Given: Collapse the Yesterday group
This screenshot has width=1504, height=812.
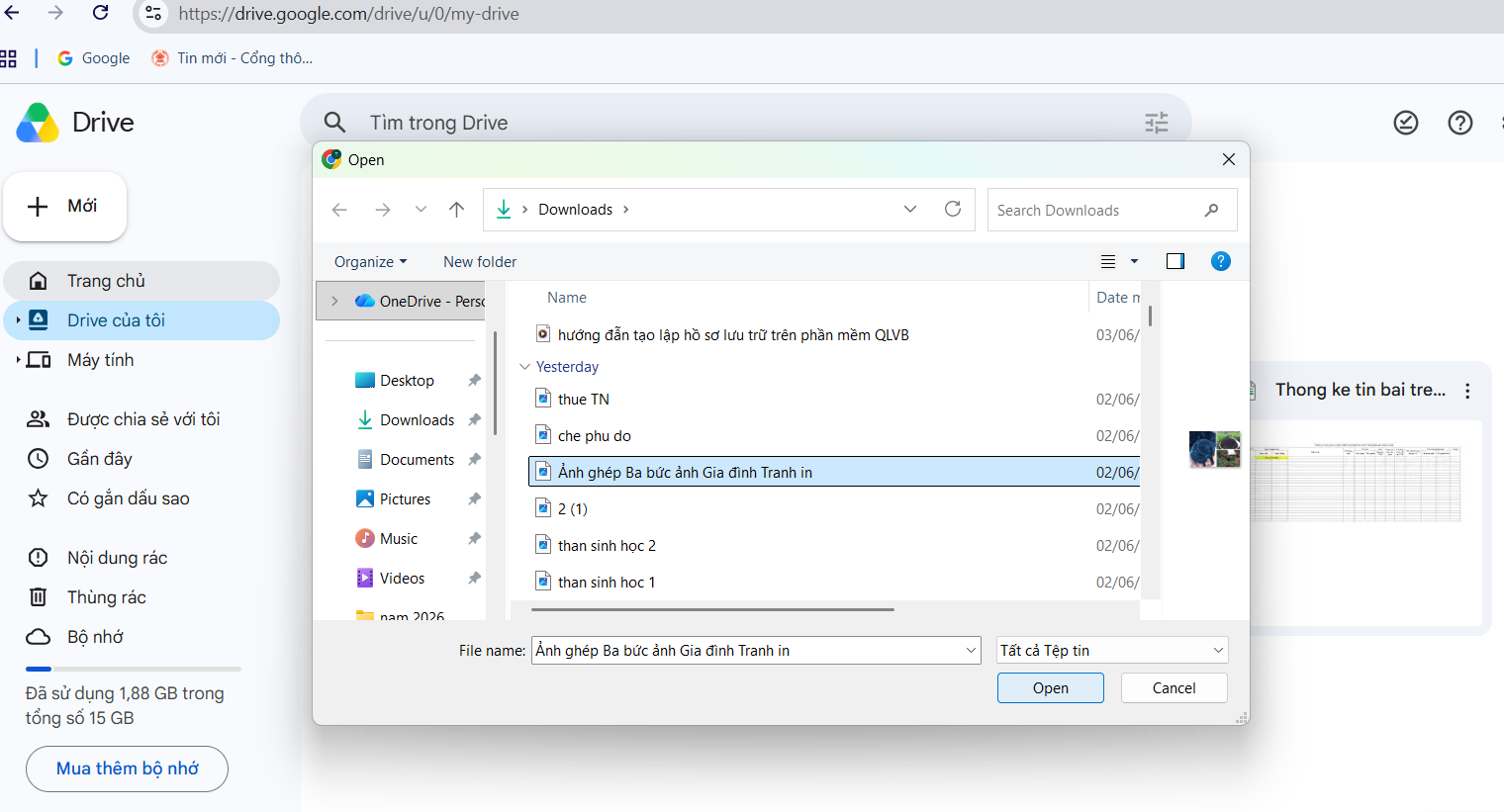Looking at the screenshot, I should [524, 367].
